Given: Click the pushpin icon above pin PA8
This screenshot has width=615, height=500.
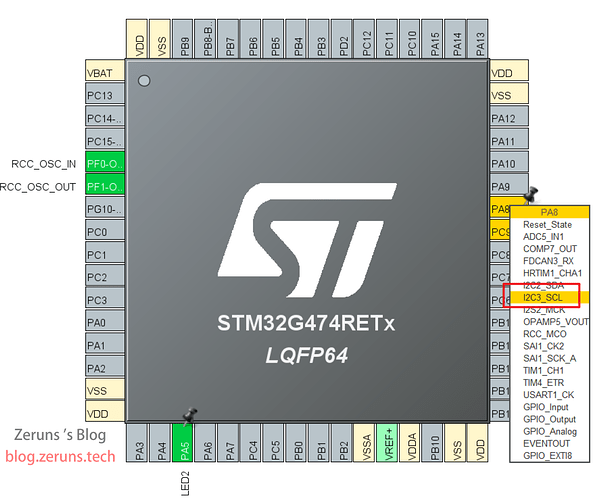Looking at the screenshot, I should click(x=532, y=191).
